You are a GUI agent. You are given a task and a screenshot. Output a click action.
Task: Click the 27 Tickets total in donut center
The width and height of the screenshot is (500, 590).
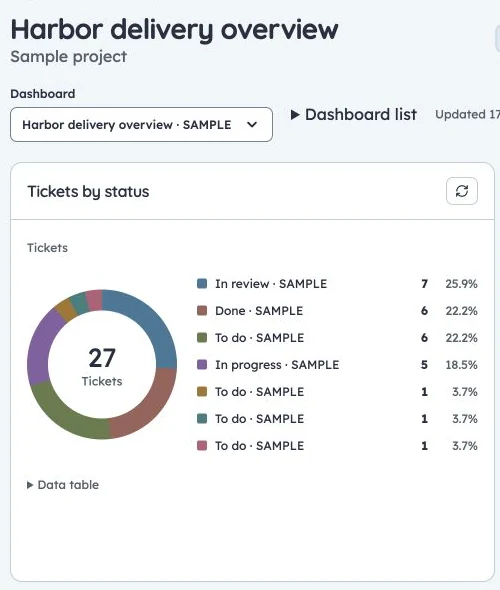102,366
